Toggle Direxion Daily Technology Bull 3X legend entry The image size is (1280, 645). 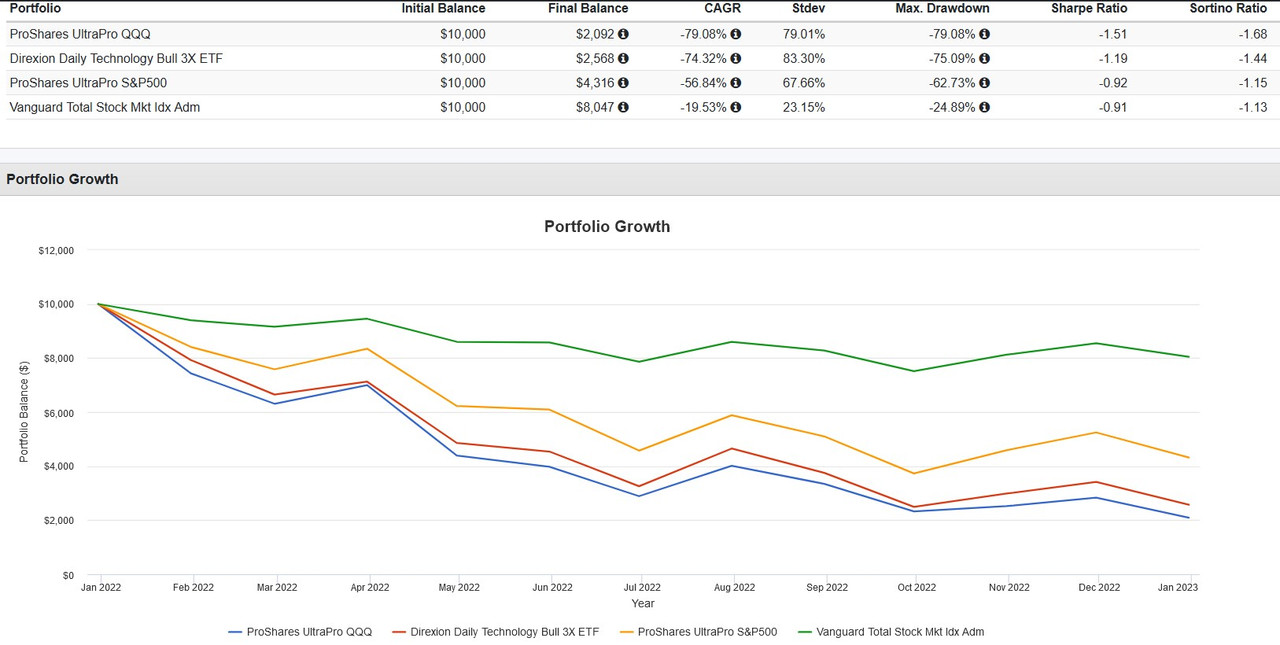pyautogui.click(x=495, y=632)
